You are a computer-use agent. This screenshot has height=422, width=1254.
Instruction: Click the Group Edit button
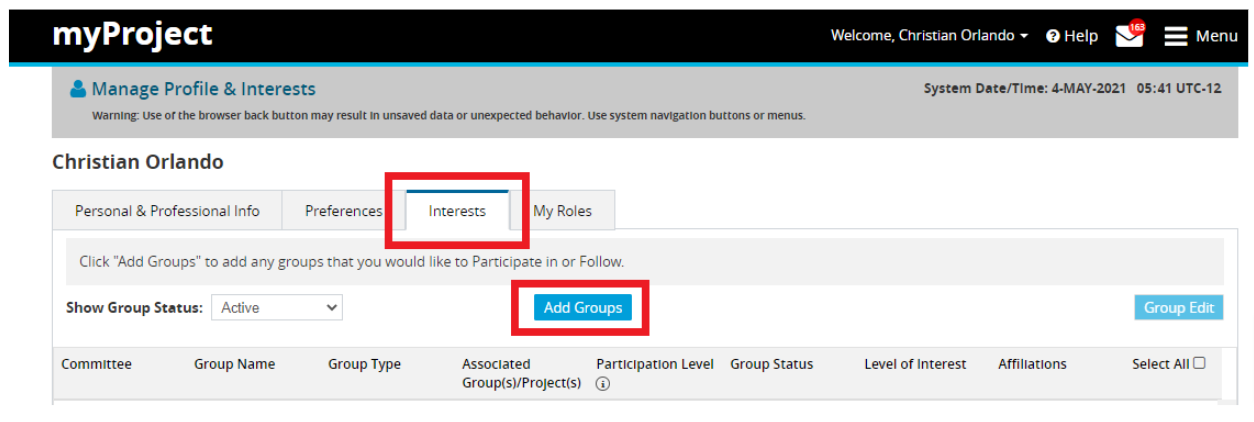[1179, 307]
